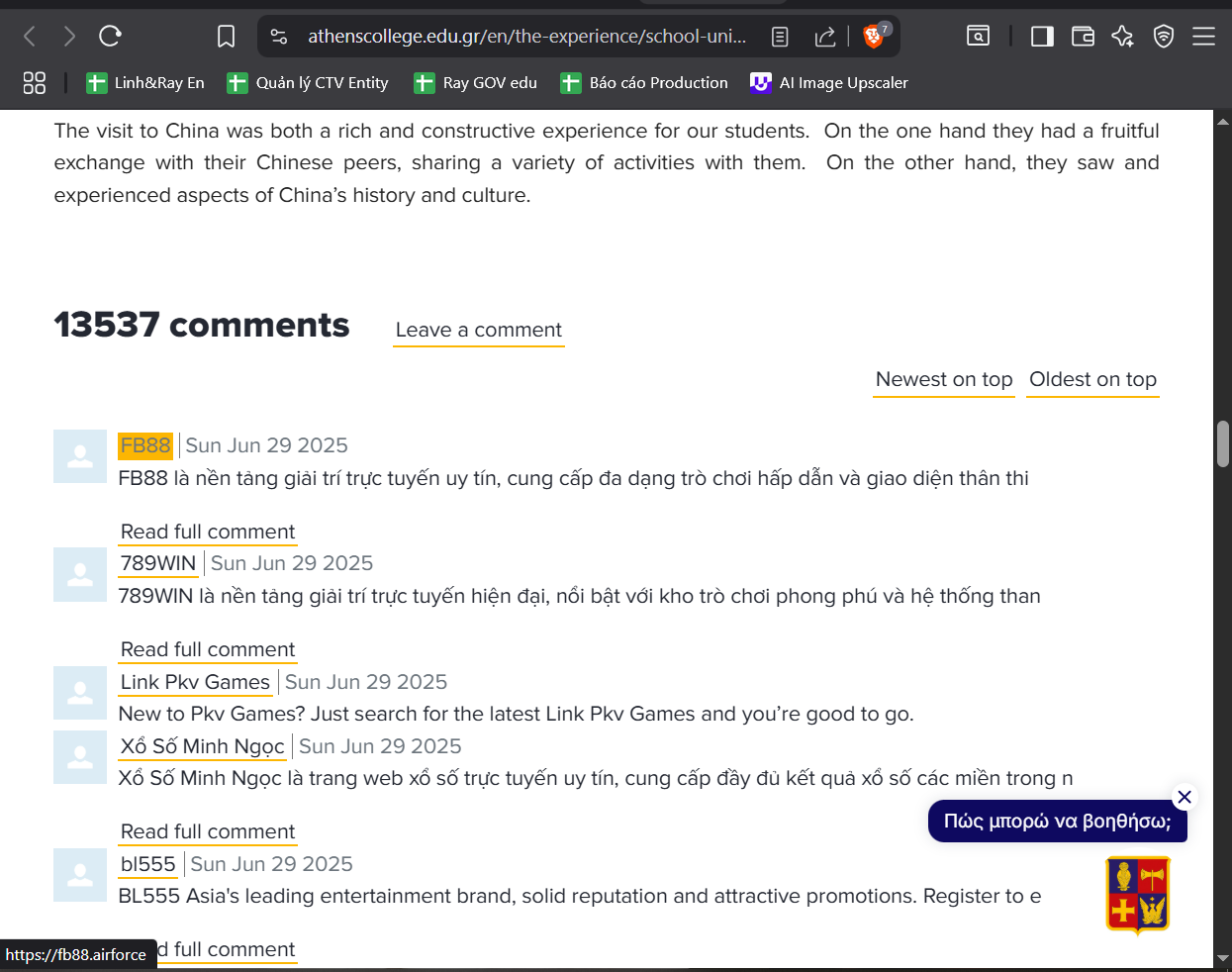The width and height of the screenshot is (1232, 972).
Task: Reload the current page
Action: pos(110,37)
